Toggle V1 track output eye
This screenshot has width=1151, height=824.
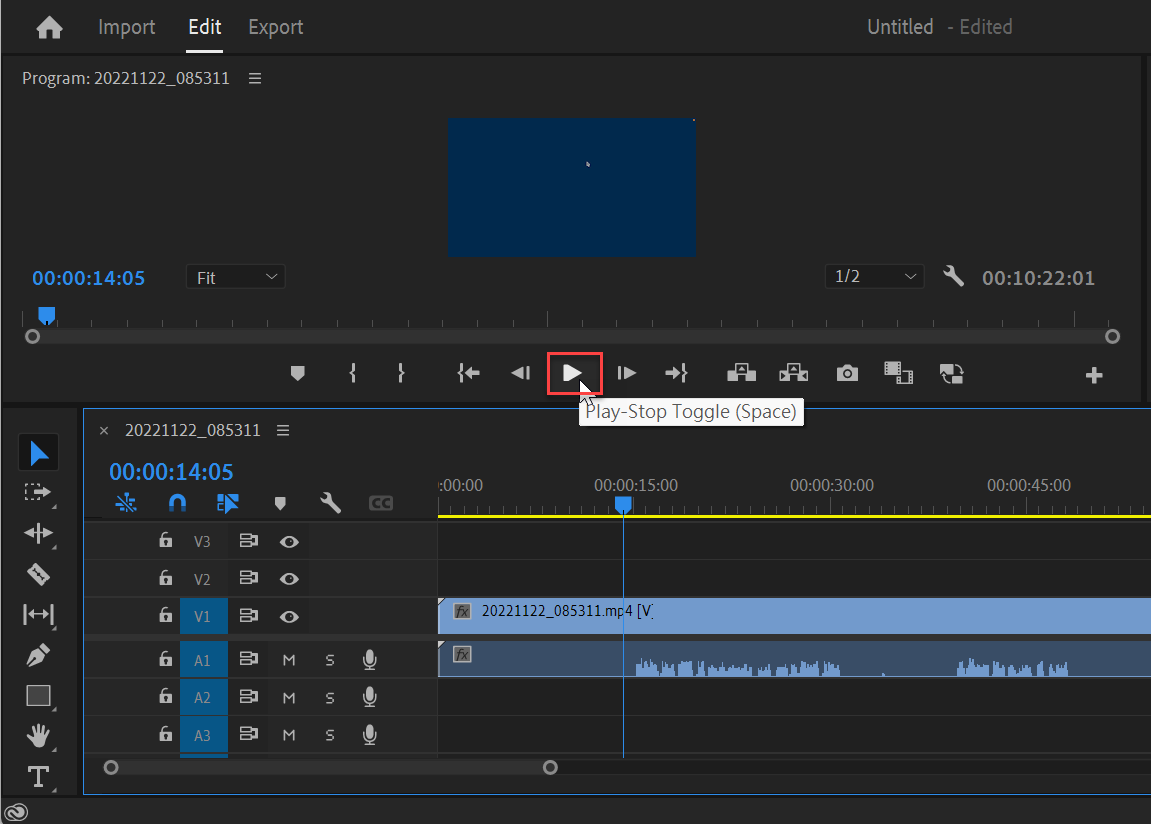289,617
